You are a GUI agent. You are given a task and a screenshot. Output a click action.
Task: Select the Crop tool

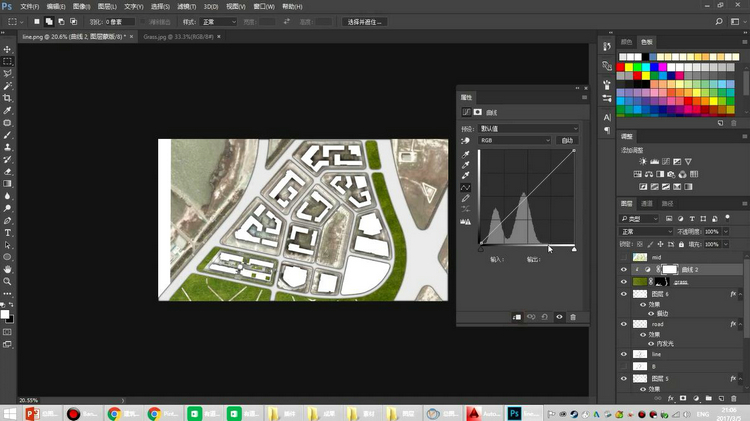[7, 98]
